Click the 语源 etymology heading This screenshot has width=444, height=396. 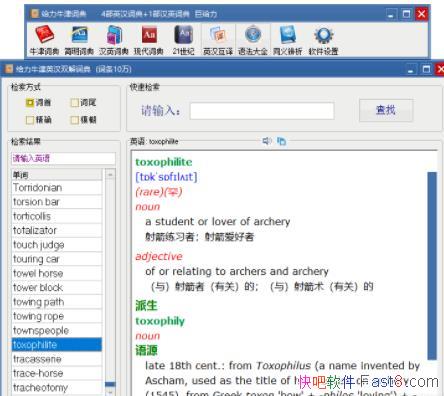tap(146, 350)
